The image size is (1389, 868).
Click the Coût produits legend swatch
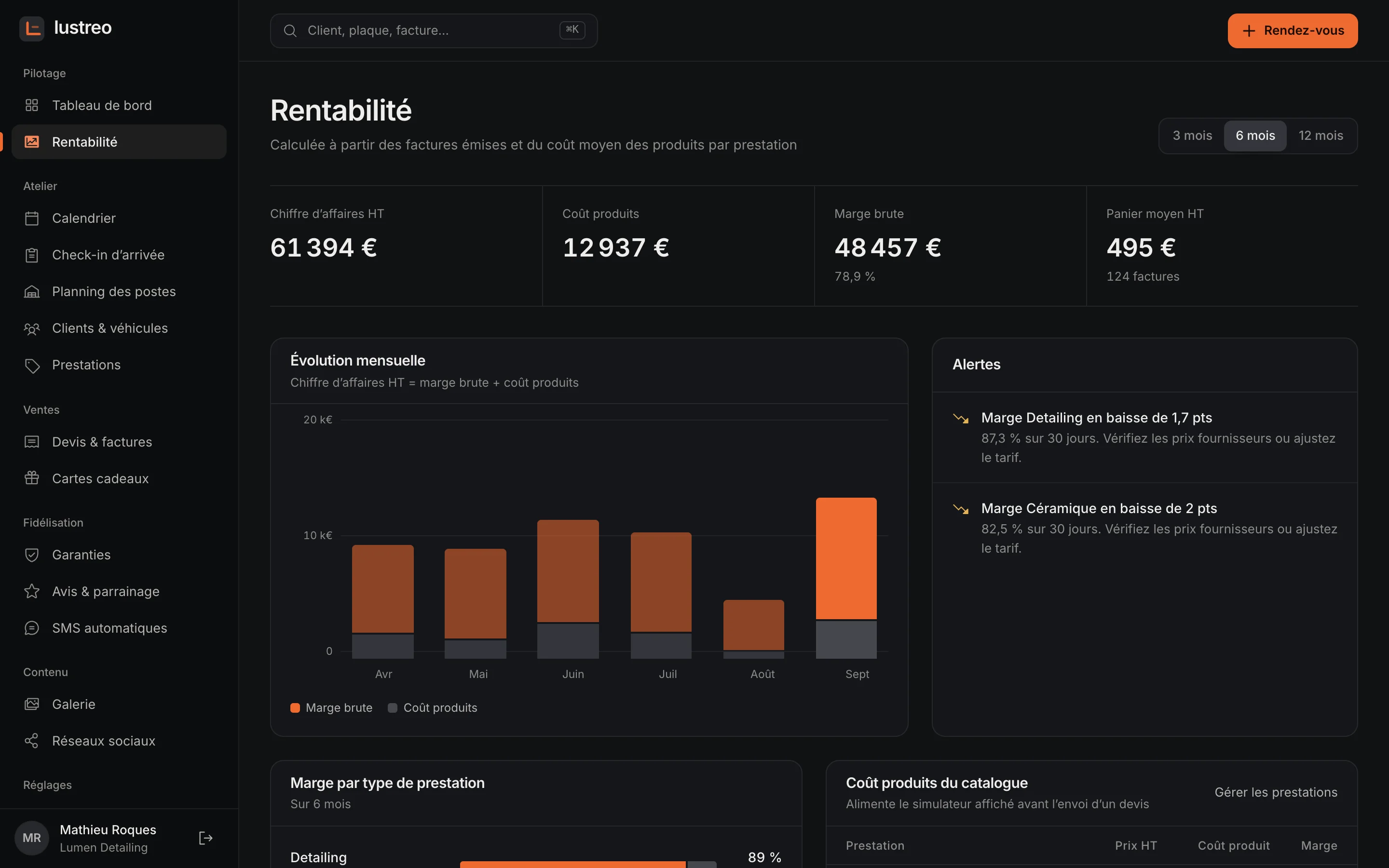pos(393,708)
